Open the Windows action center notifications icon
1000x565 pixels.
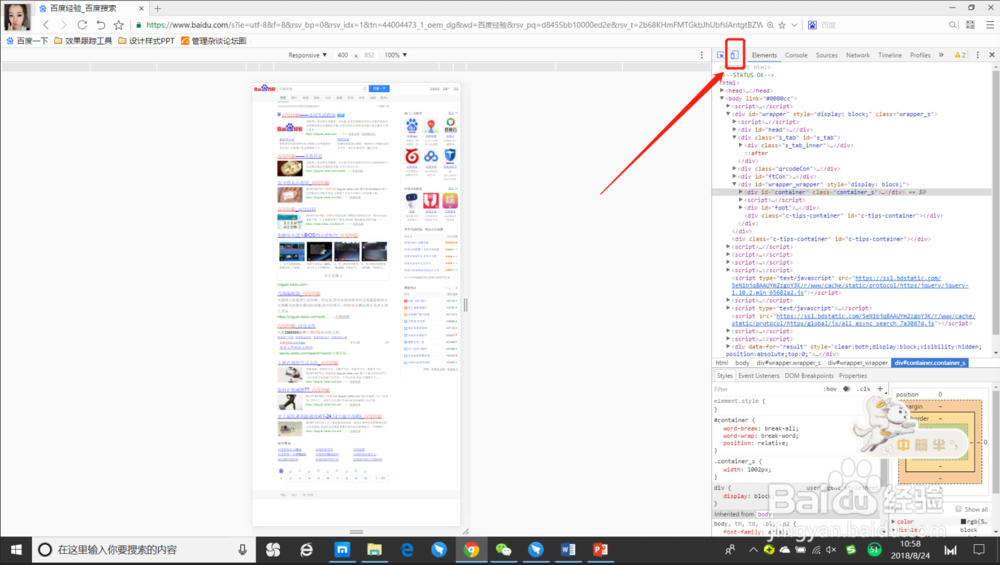pyautogui.click(x=979, y=550)
